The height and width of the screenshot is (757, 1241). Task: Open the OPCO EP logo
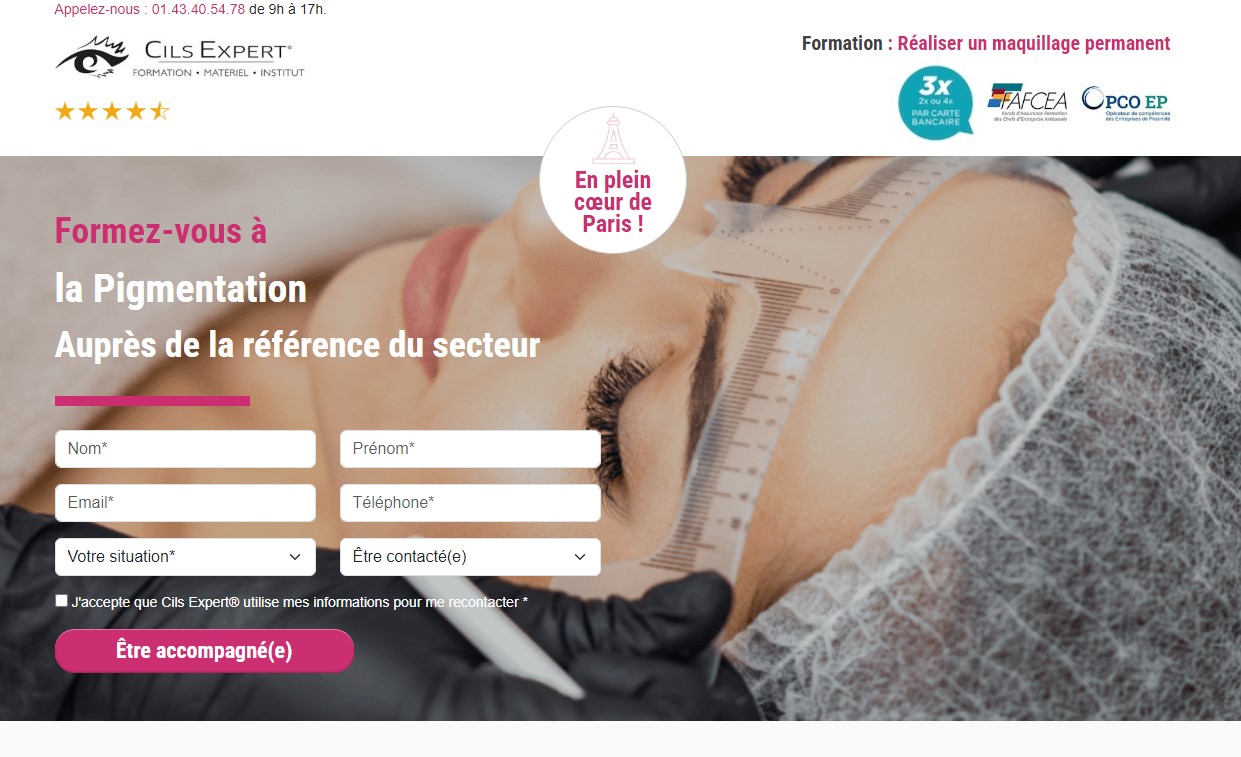click(1125, 103)
